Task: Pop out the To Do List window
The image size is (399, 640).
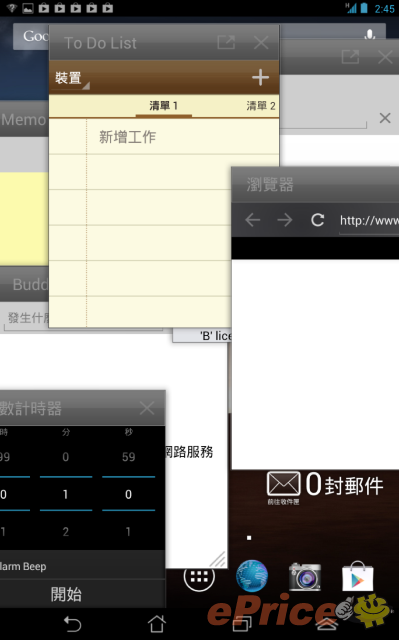Action: [x=226, y=42]
